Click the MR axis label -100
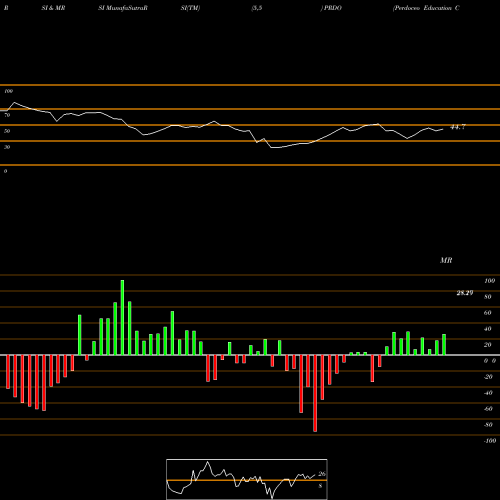500x500 pixels. (x=490, y=441)
